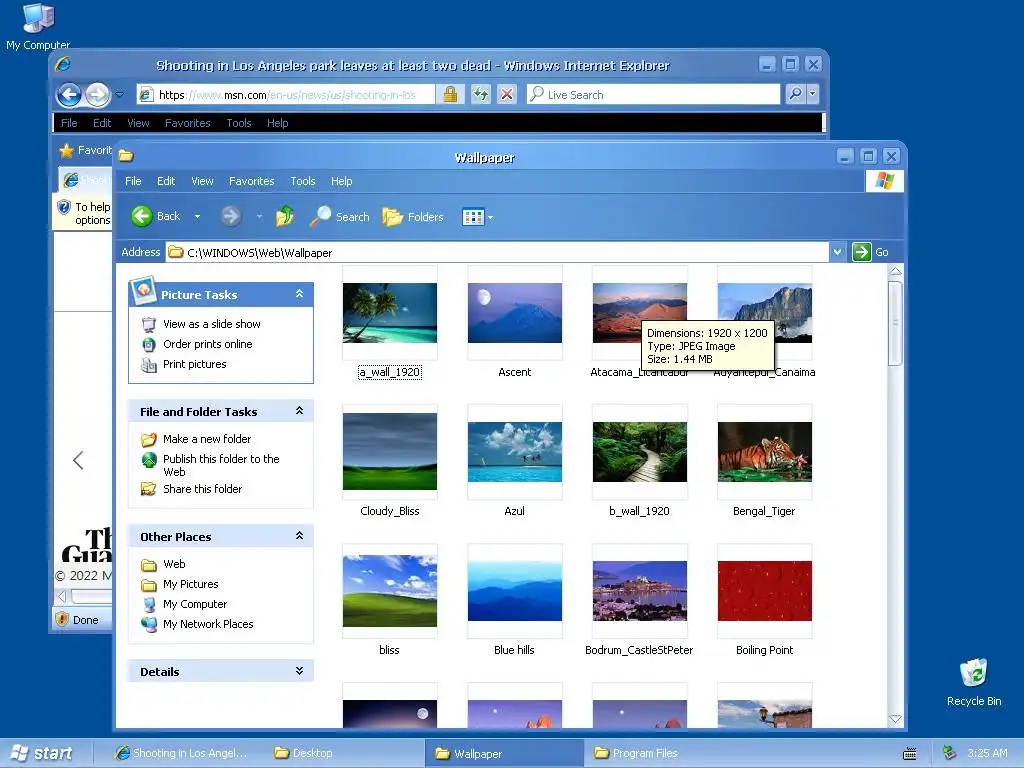Select the a_wall_1920 thumbnail
The width and height of the screenshot is (1024, 768).
click(390, 313)
